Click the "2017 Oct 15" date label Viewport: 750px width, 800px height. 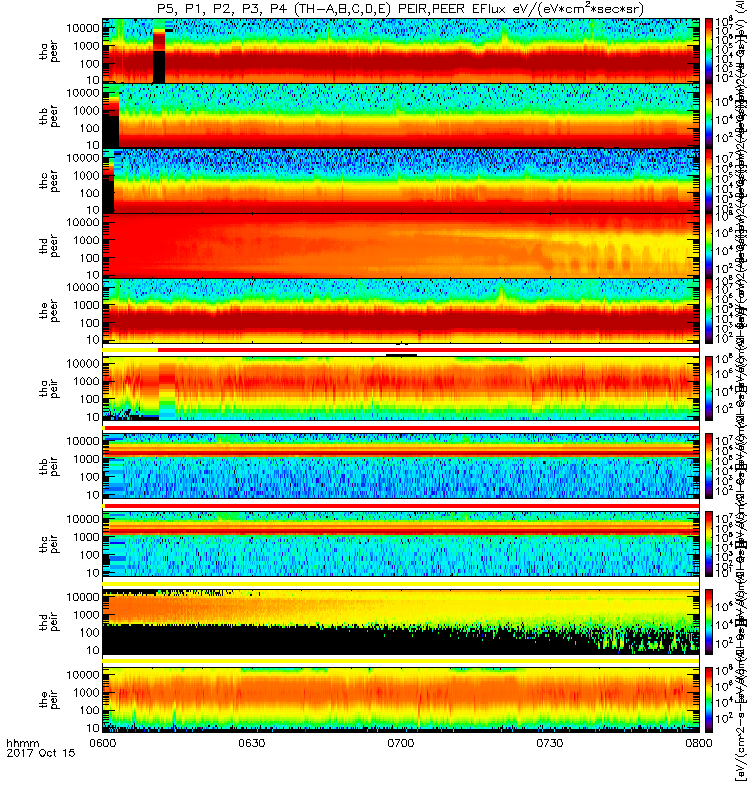(x=41, y=753)
